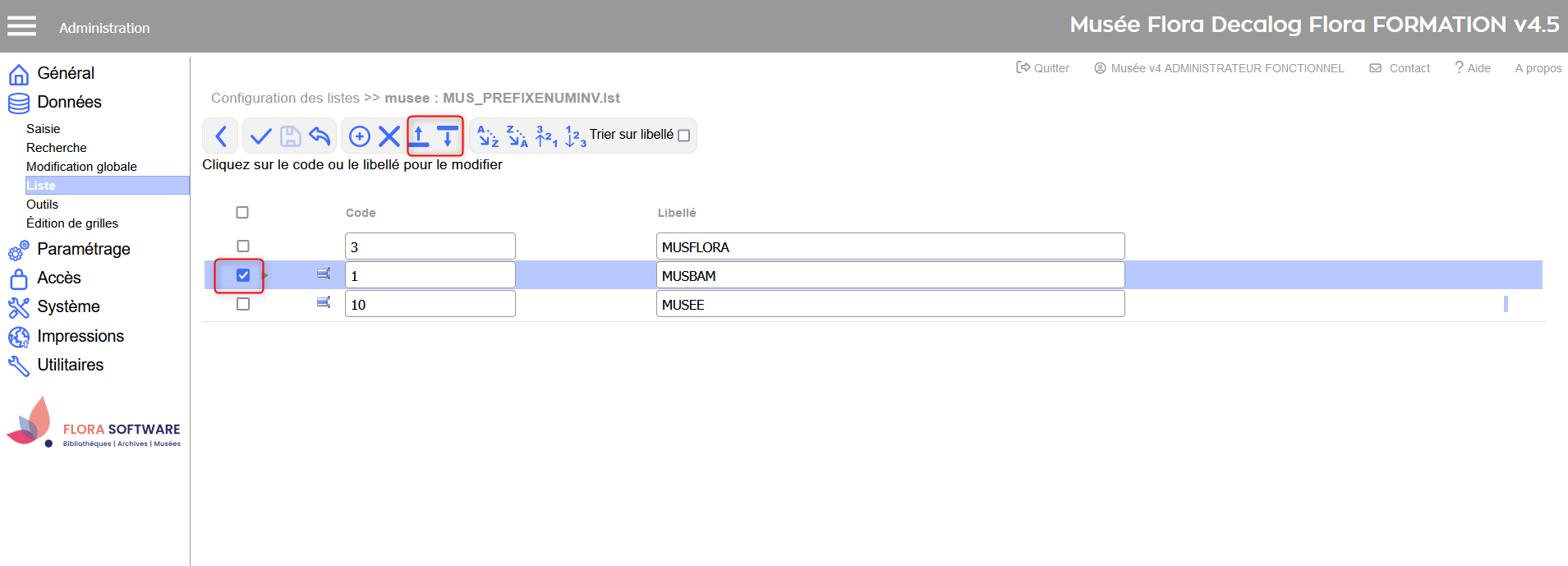Click the move-row icon beside code 10
Image resolution: width=1568 pixels, height=566 pixels.
pos(324,303)
